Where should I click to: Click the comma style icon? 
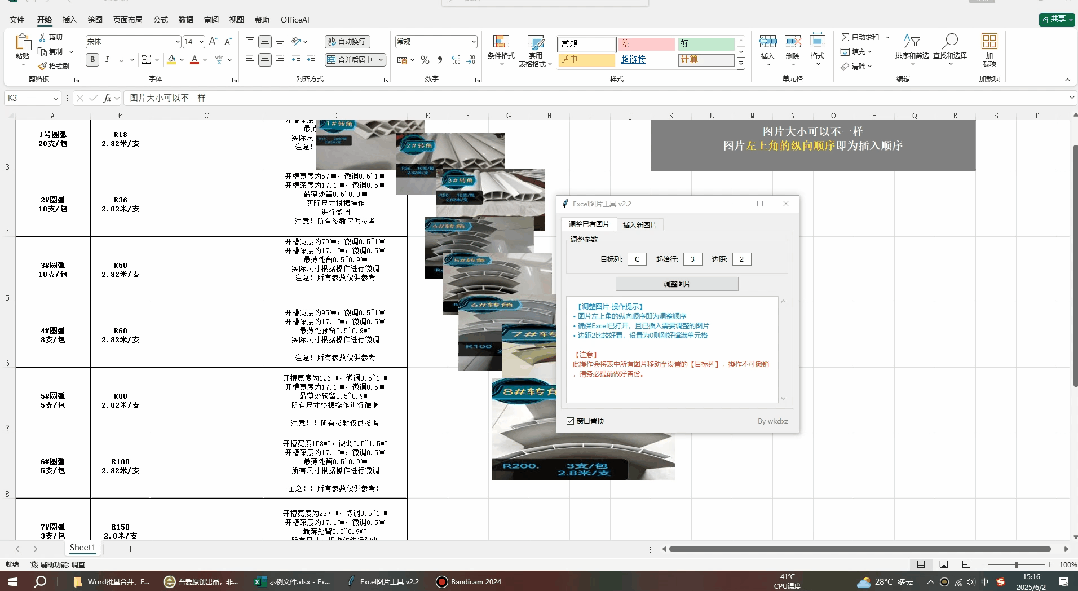[439, 60]
